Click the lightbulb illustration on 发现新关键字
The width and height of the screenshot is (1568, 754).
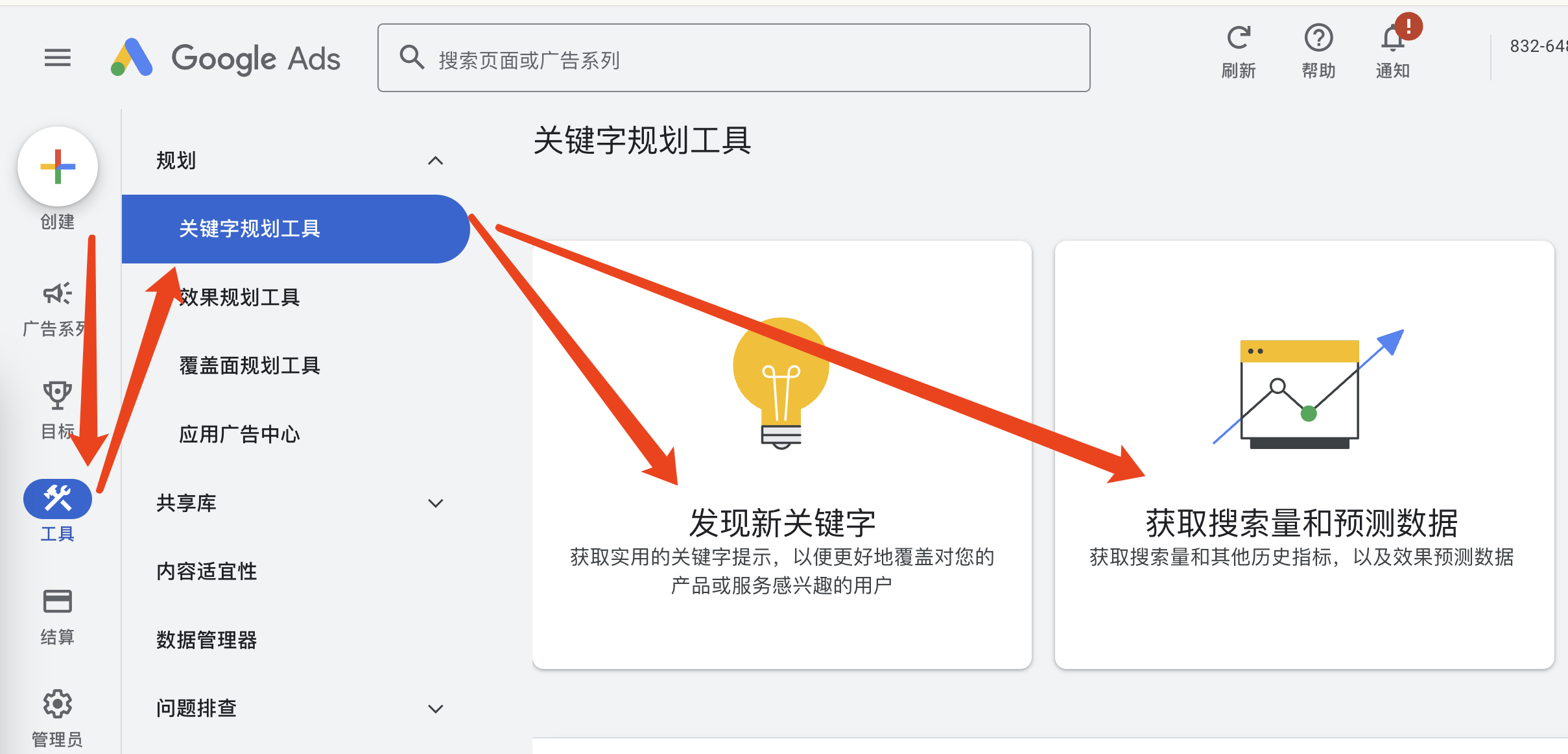[x=781, y=383]
